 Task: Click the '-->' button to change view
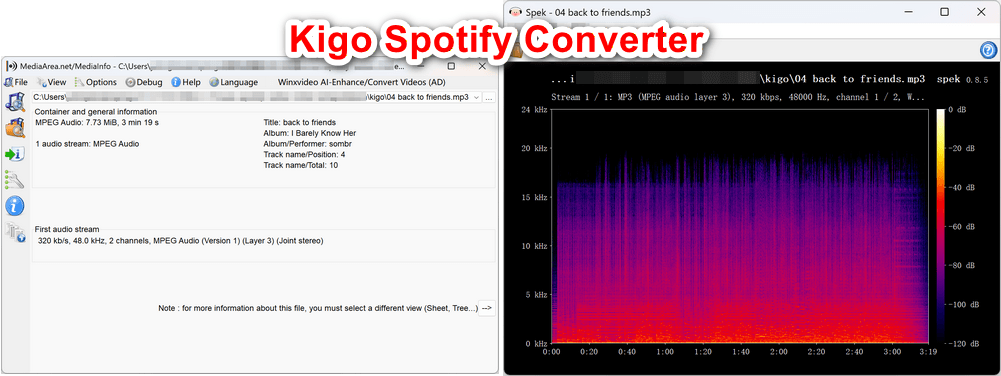click(487, 308)
